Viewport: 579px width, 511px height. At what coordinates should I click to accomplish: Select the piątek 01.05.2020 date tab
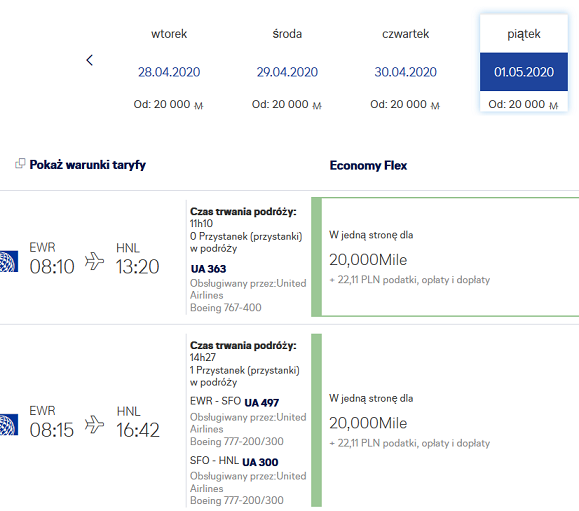524,64
